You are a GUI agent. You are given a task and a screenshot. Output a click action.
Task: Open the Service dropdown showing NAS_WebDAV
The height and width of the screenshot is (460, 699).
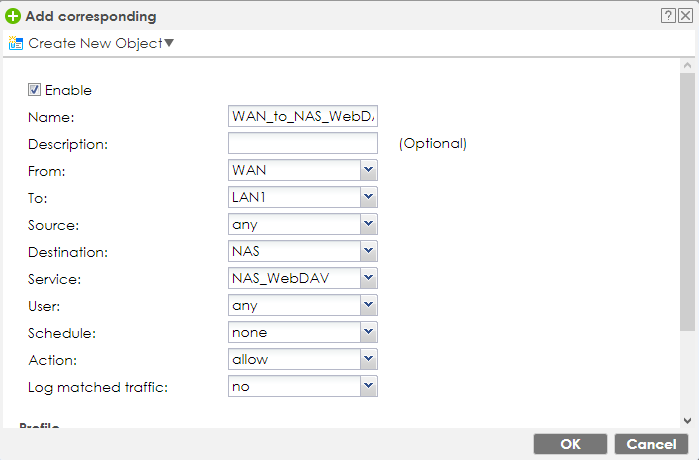point(368,279)
